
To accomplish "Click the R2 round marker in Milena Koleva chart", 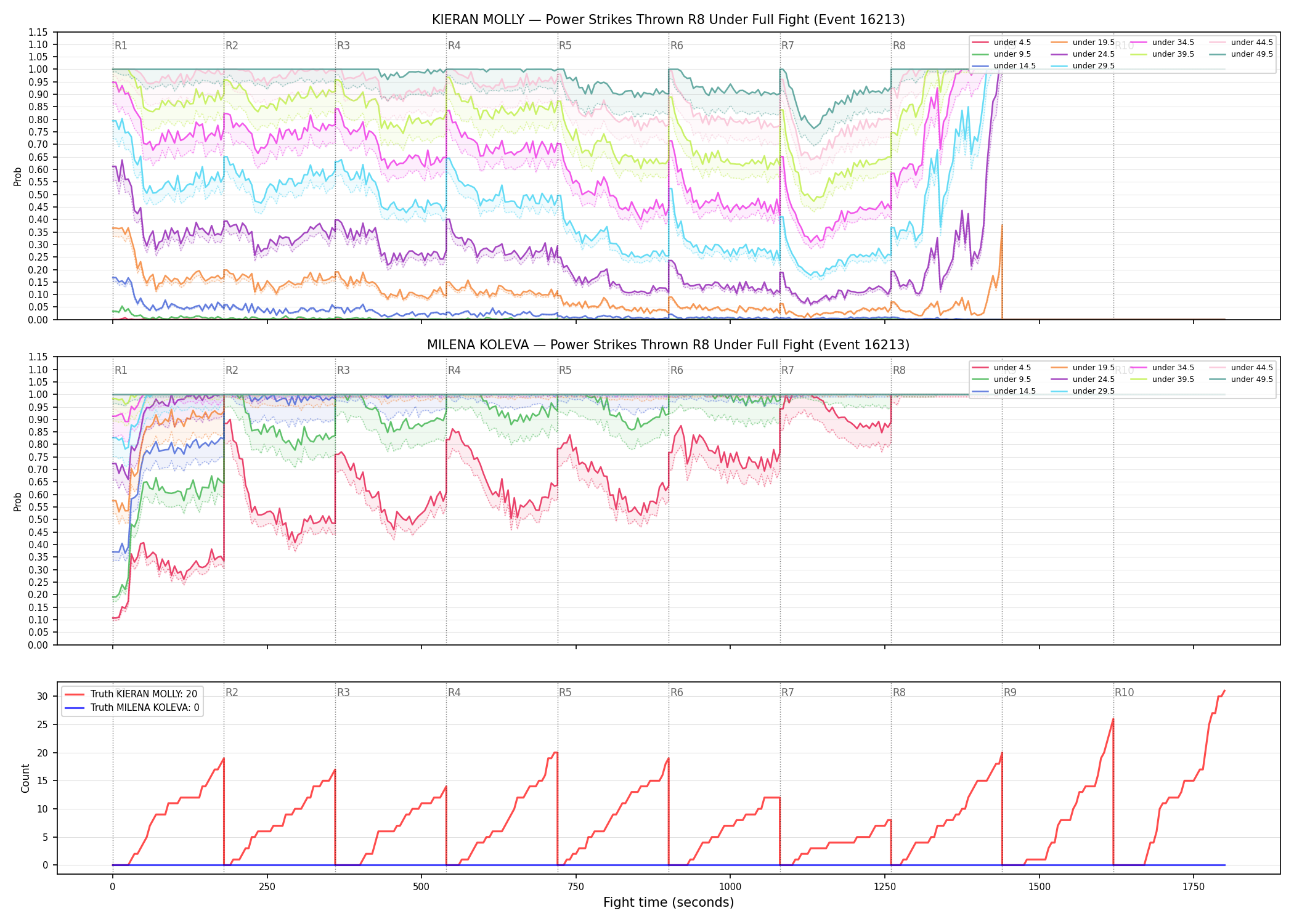I will 232,370.
